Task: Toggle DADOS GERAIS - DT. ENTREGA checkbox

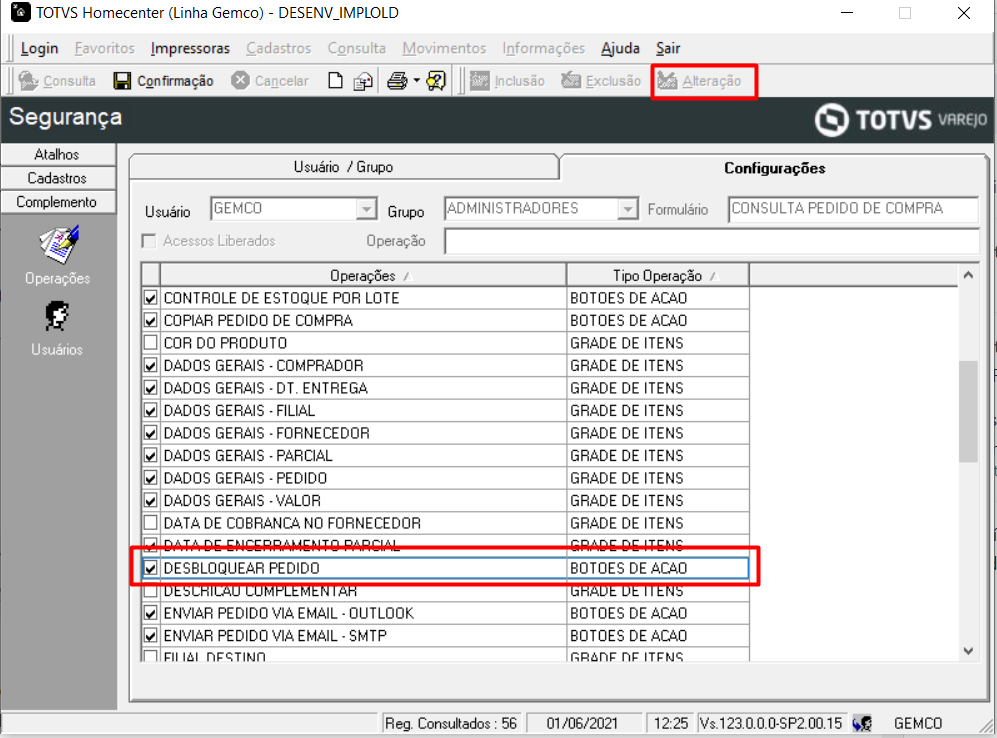Action: [150, 388]
